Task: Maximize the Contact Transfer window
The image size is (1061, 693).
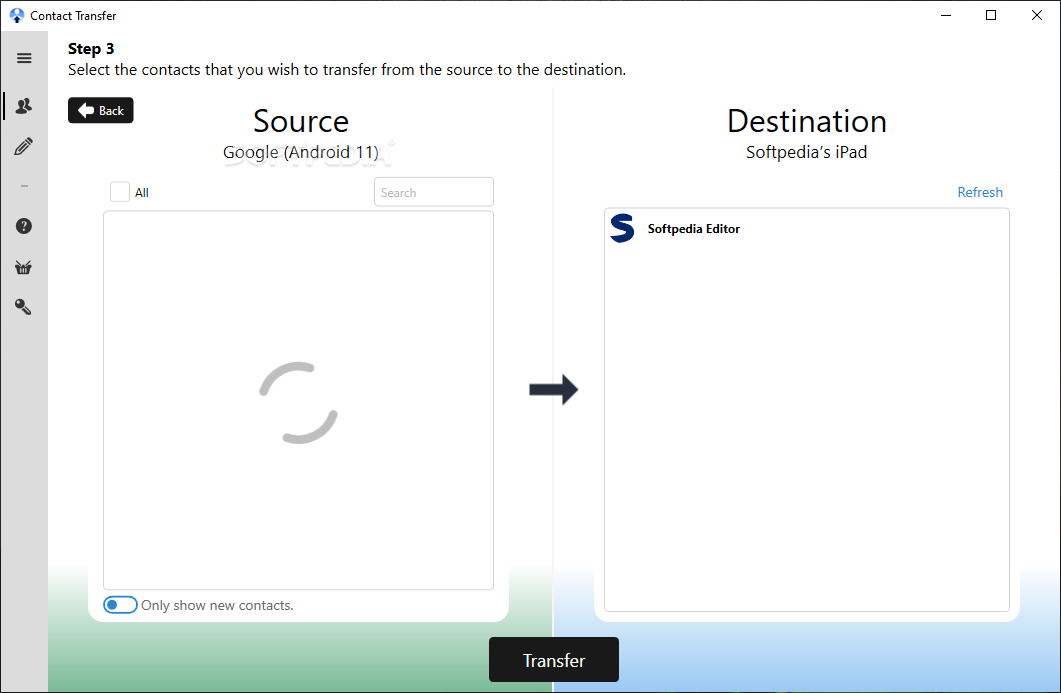Action: [x=991, y=15]
